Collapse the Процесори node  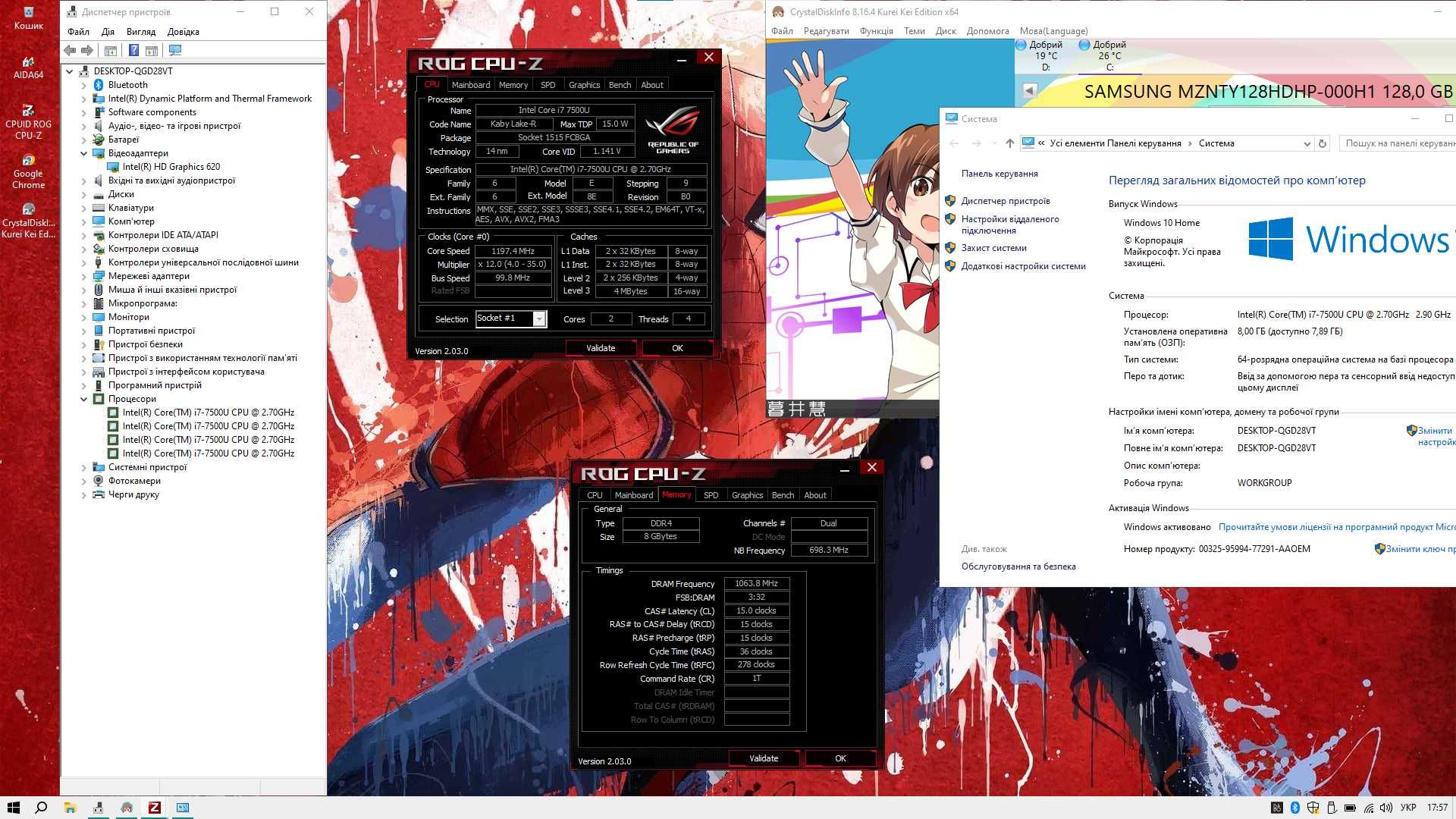click(84, 399)
